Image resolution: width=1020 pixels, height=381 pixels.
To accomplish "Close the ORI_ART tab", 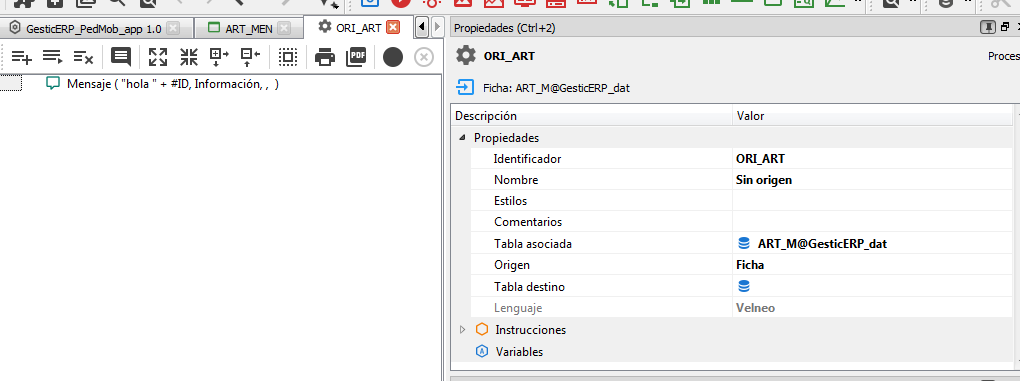I will coord(393,27).
